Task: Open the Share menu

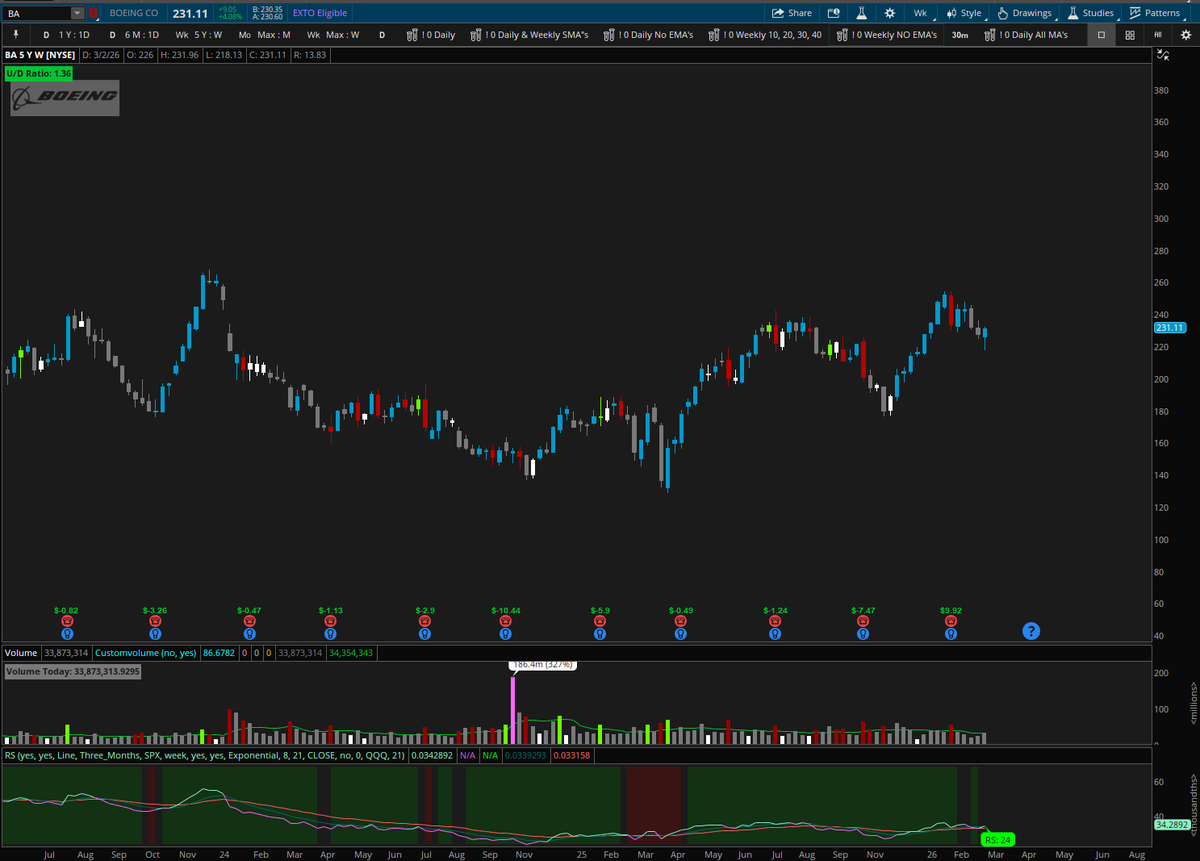Action: (791, 13)
